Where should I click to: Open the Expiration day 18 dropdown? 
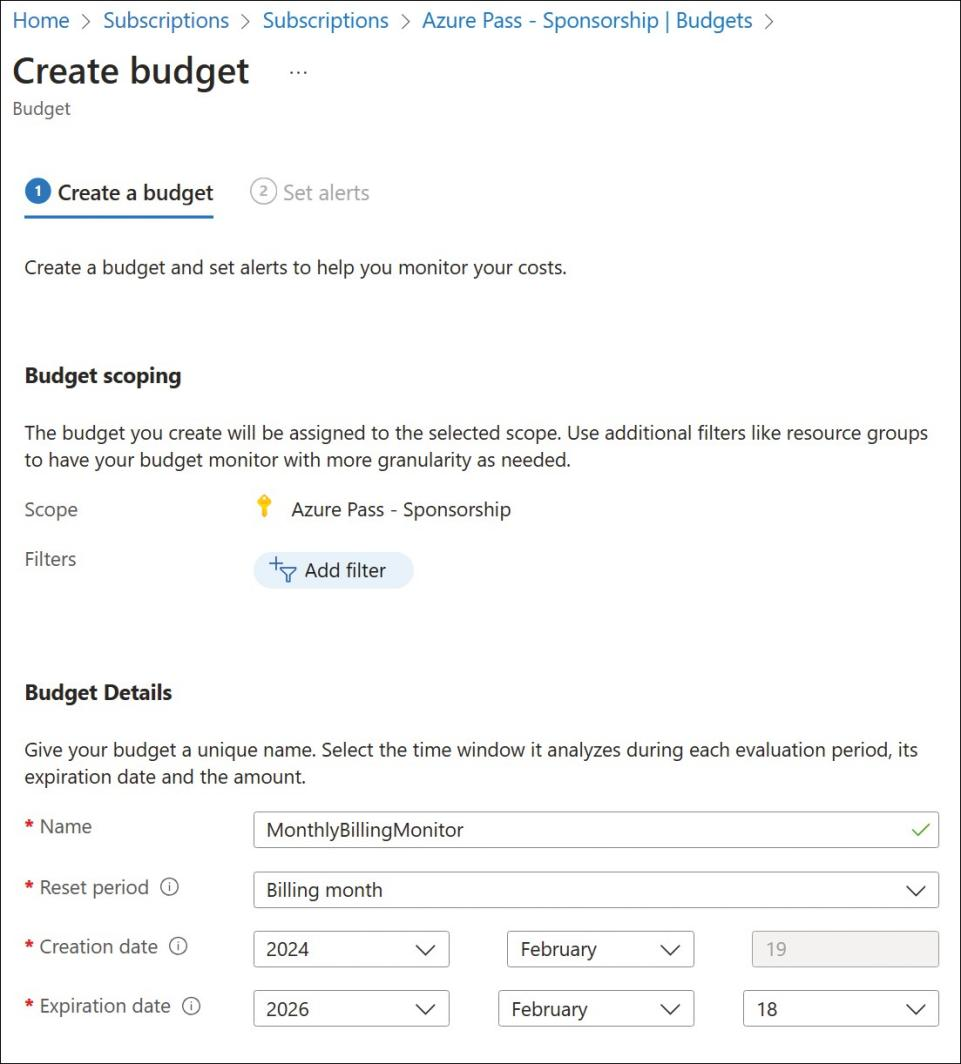click(841, 1008)
